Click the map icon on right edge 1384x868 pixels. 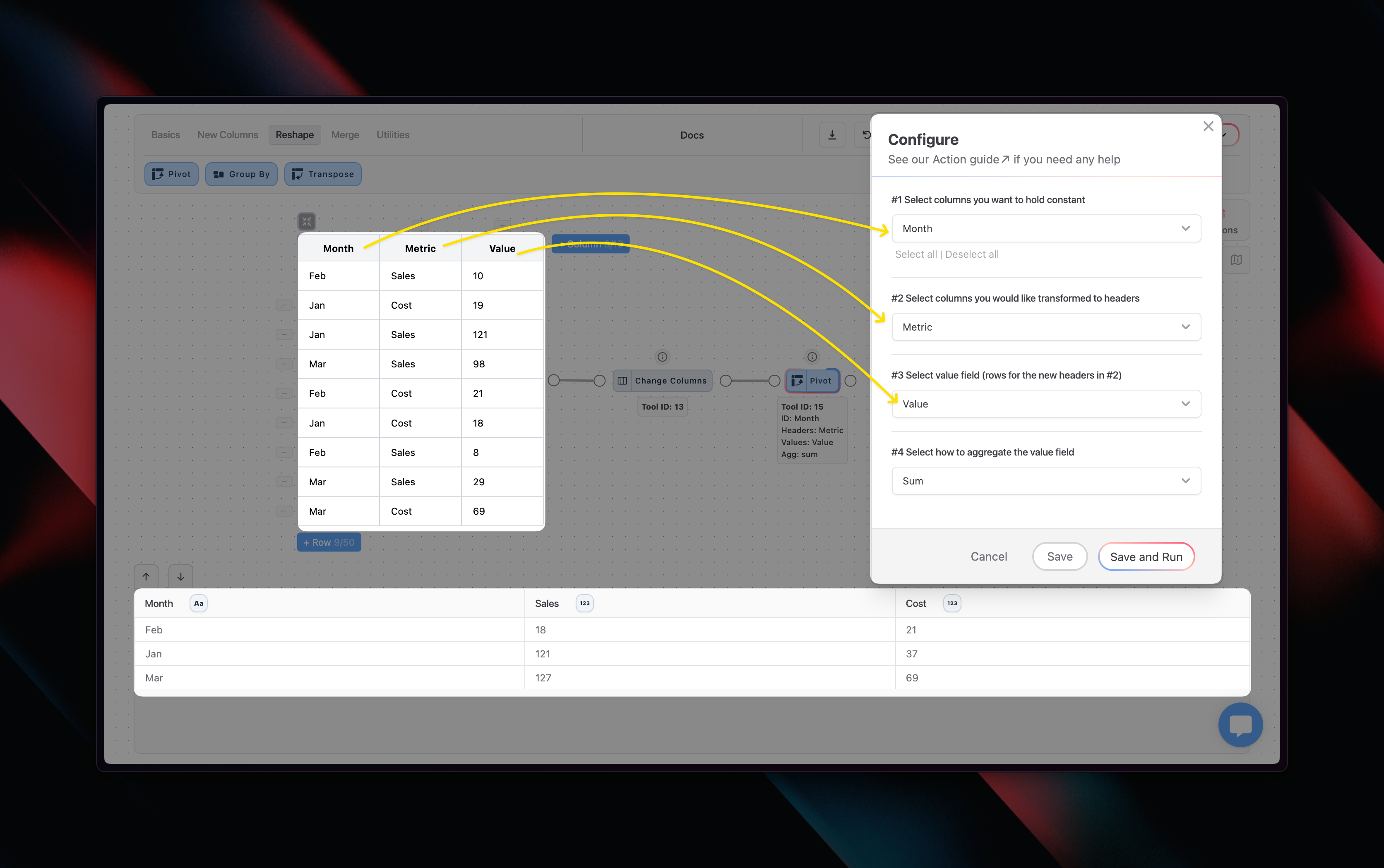pos(1236,260)
